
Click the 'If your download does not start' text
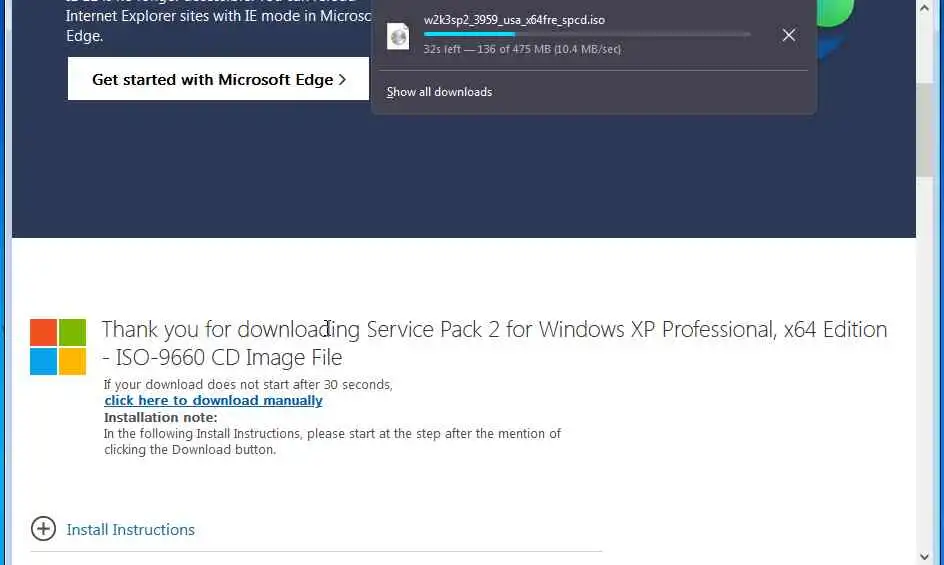pos(248,384)
